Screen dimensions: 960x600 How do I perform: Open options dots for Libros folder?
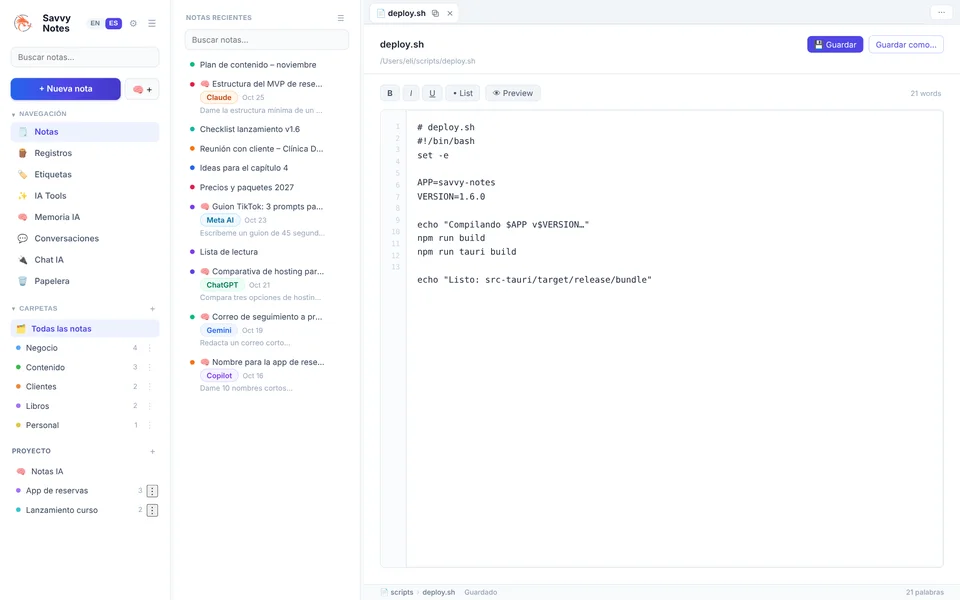149,406
